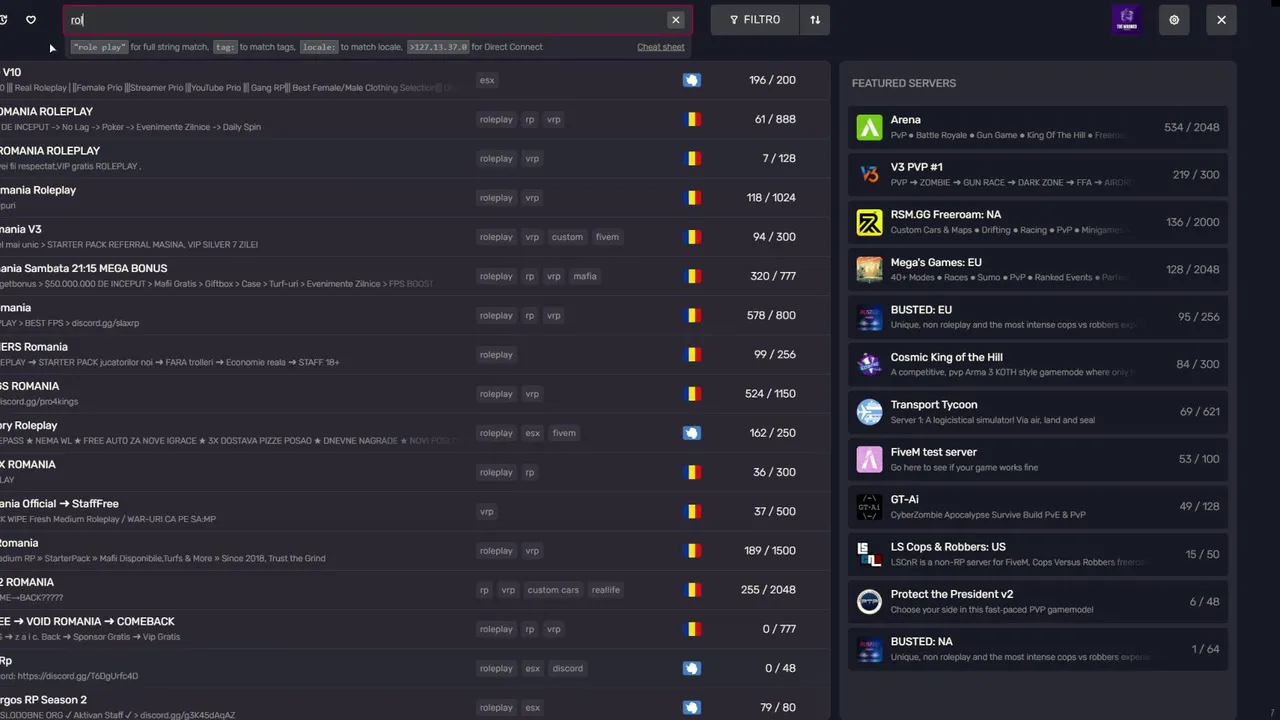Click the BUSTED: EU server icon
1280x720 pixels.
click(x=869, y=317)
